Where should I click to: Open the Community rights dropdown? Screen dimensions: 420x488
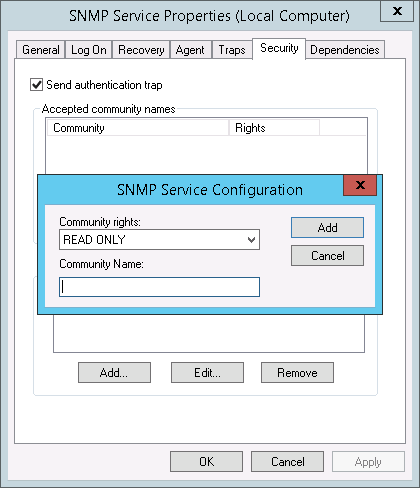pyautogui.click(x=159, y=239)
